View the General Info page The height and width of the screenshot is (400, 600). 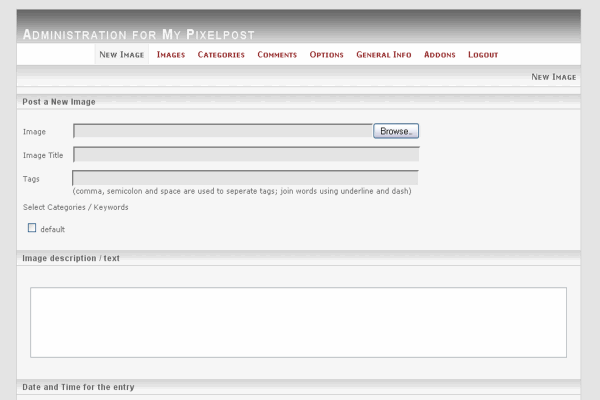(x=384, y=55)
